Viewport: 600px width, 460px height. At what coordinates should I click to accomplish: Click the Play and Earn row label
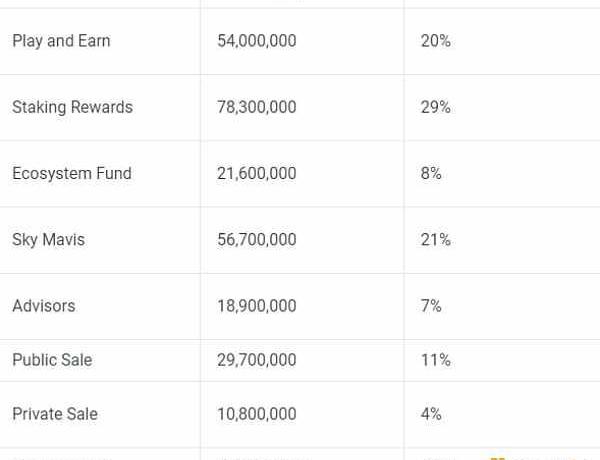[x=61, y=41]
